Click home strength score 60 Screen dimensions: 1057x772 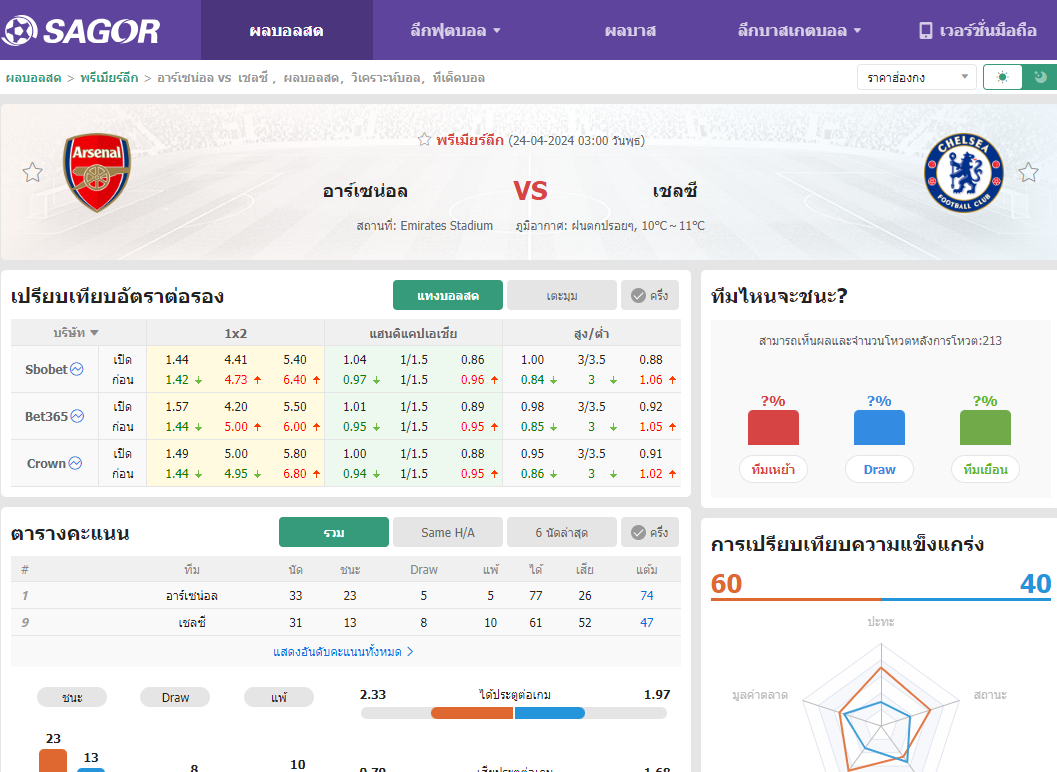tap(726, 583)
